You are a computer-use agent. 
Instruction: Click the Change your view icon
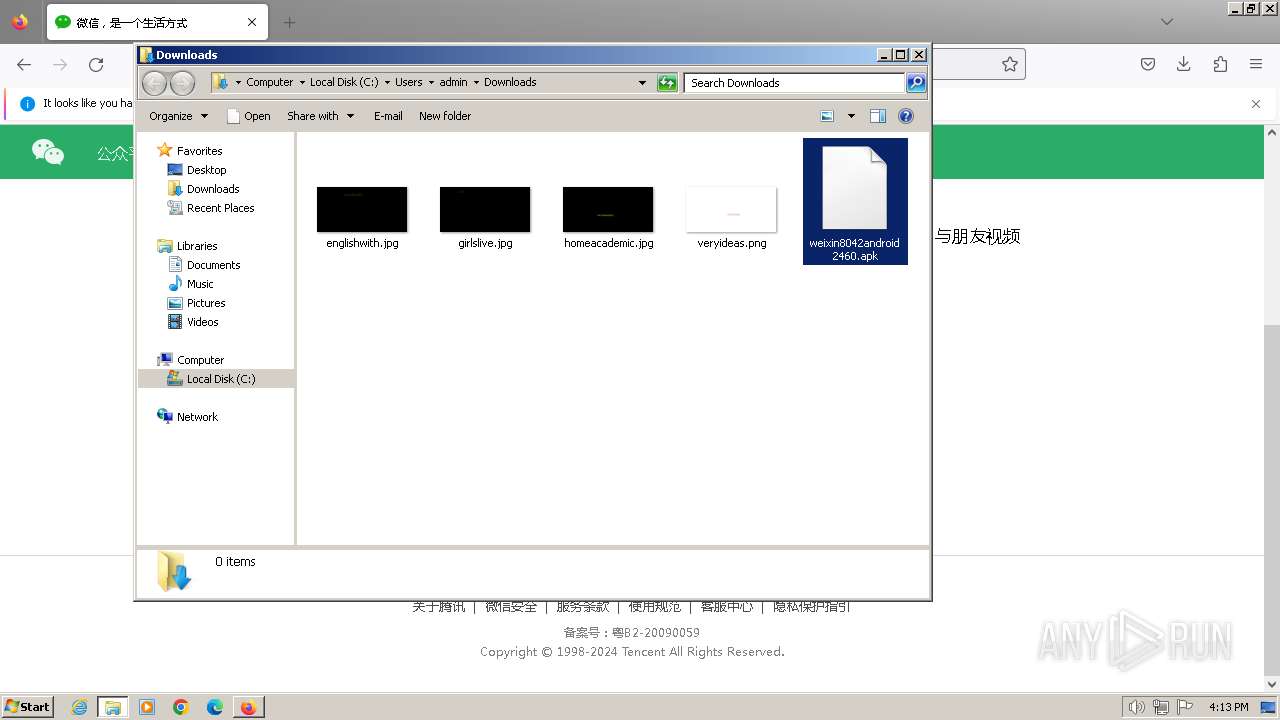[827, 116]
